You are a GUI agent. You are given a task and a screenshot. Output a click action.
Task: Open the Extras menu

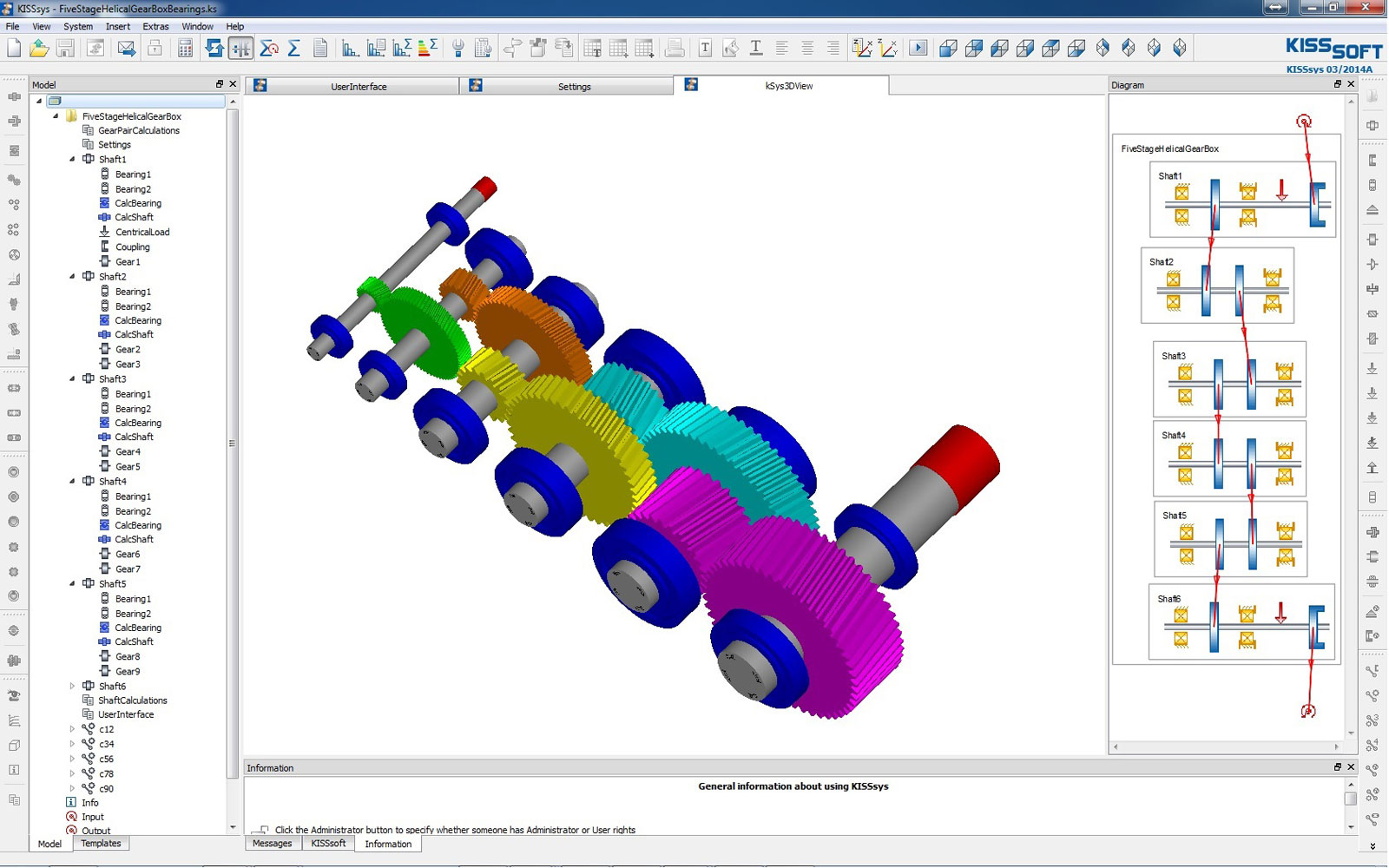(x=155, y=26)
